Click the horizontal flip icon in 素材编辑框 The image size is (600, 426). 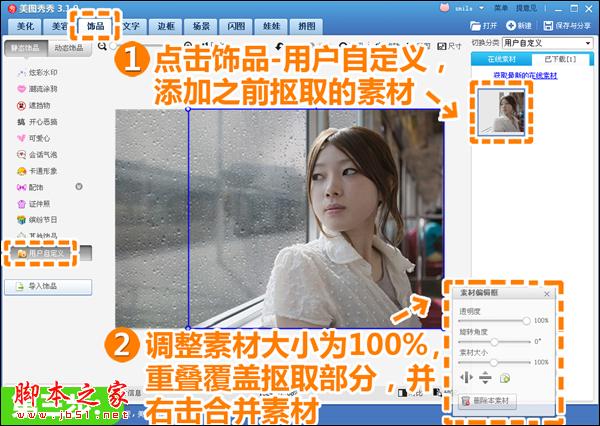(x=466, y=378)
